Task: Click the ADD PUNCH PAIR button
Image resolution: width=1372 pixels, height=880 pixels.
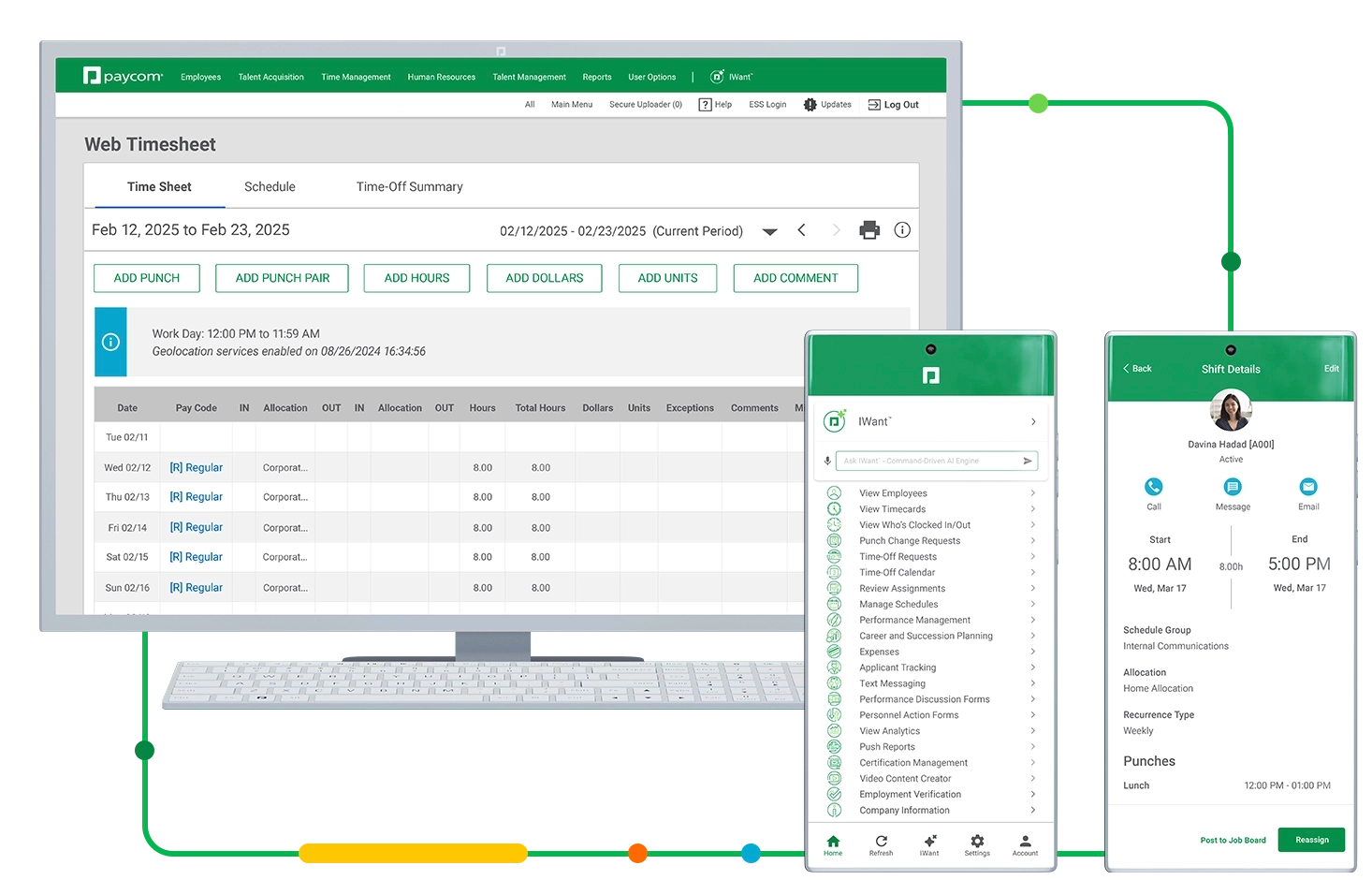Action: tap(282, 278)
